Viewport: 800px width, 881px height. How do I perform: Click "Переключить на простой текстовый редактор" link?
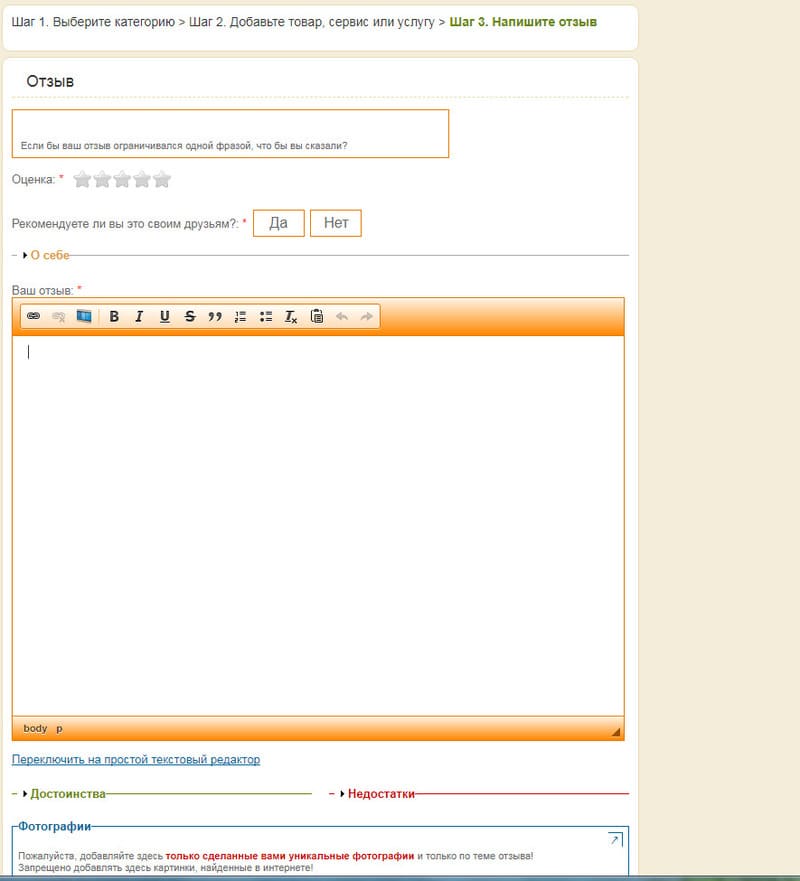[x=136, y=760]
